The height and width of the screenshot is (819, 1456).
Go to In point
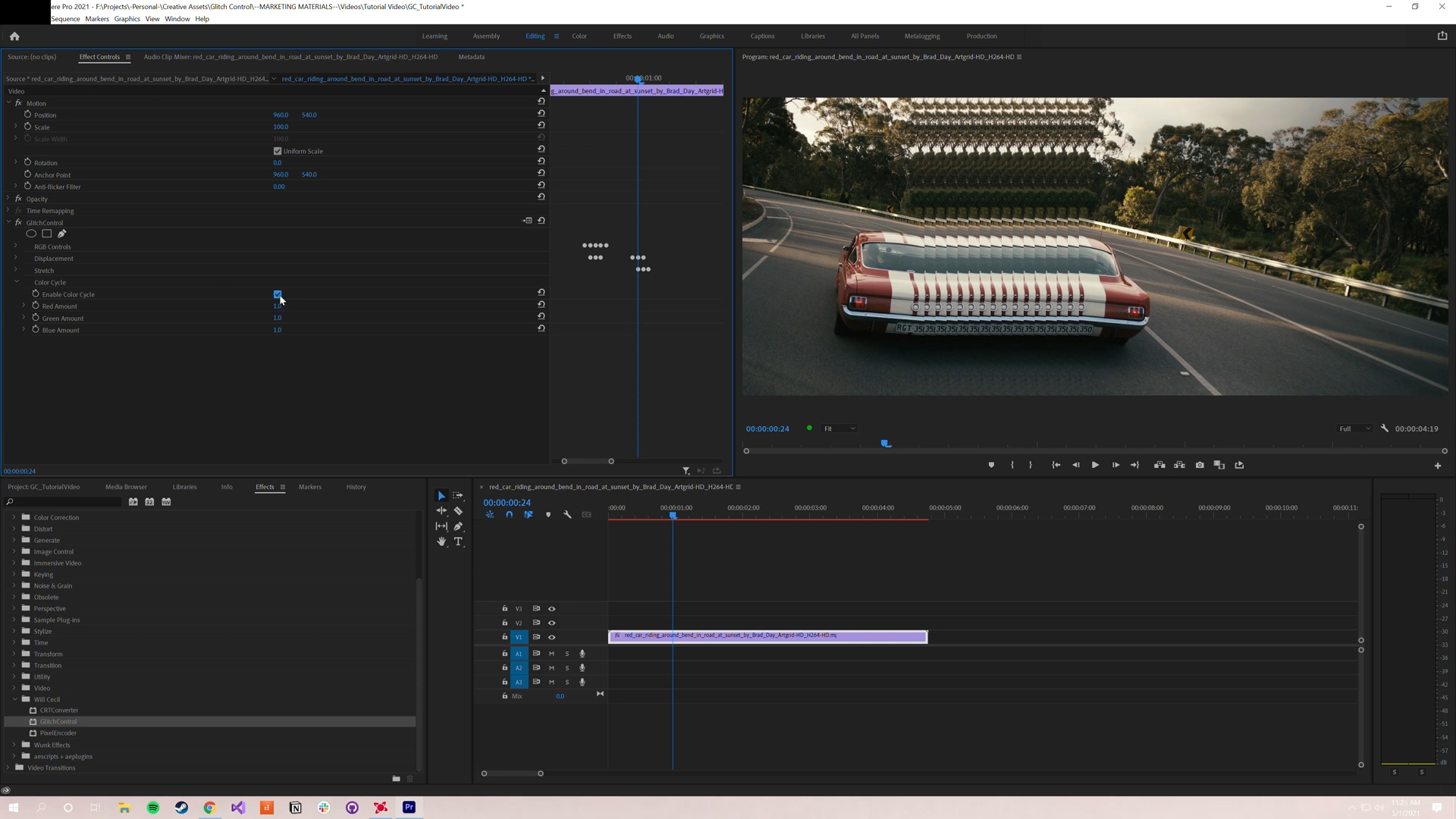pyautogui.click(x=1056, y=466)
